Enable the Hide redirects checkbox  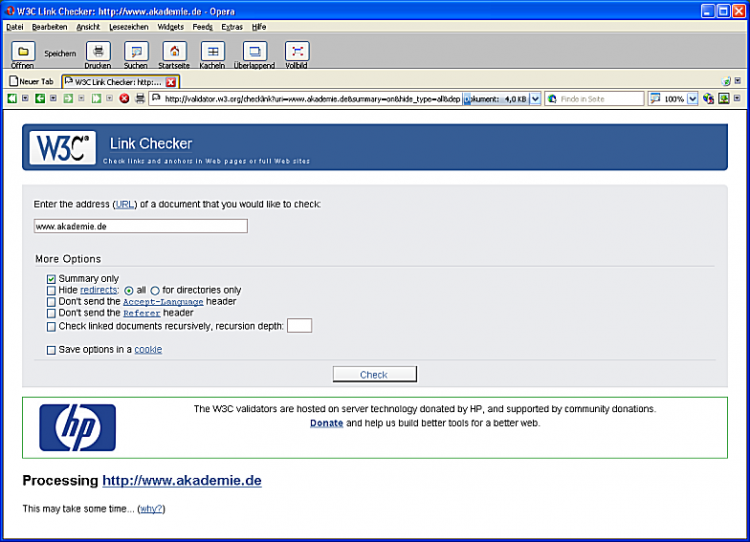click(51, 290)
